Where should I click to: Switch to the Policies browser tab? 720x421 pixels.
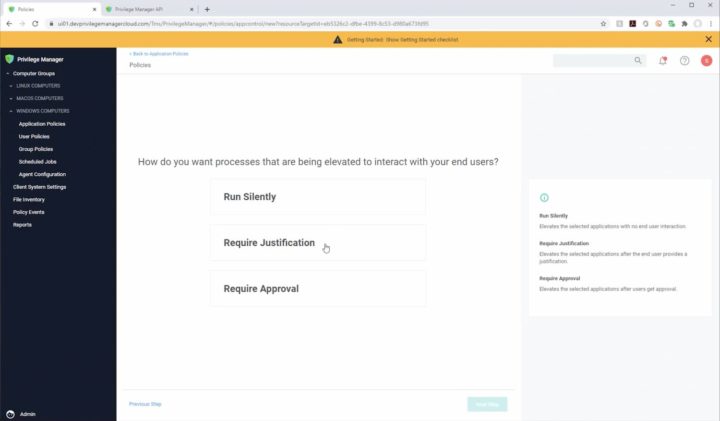pyautogui.click(x=52, y=9)
